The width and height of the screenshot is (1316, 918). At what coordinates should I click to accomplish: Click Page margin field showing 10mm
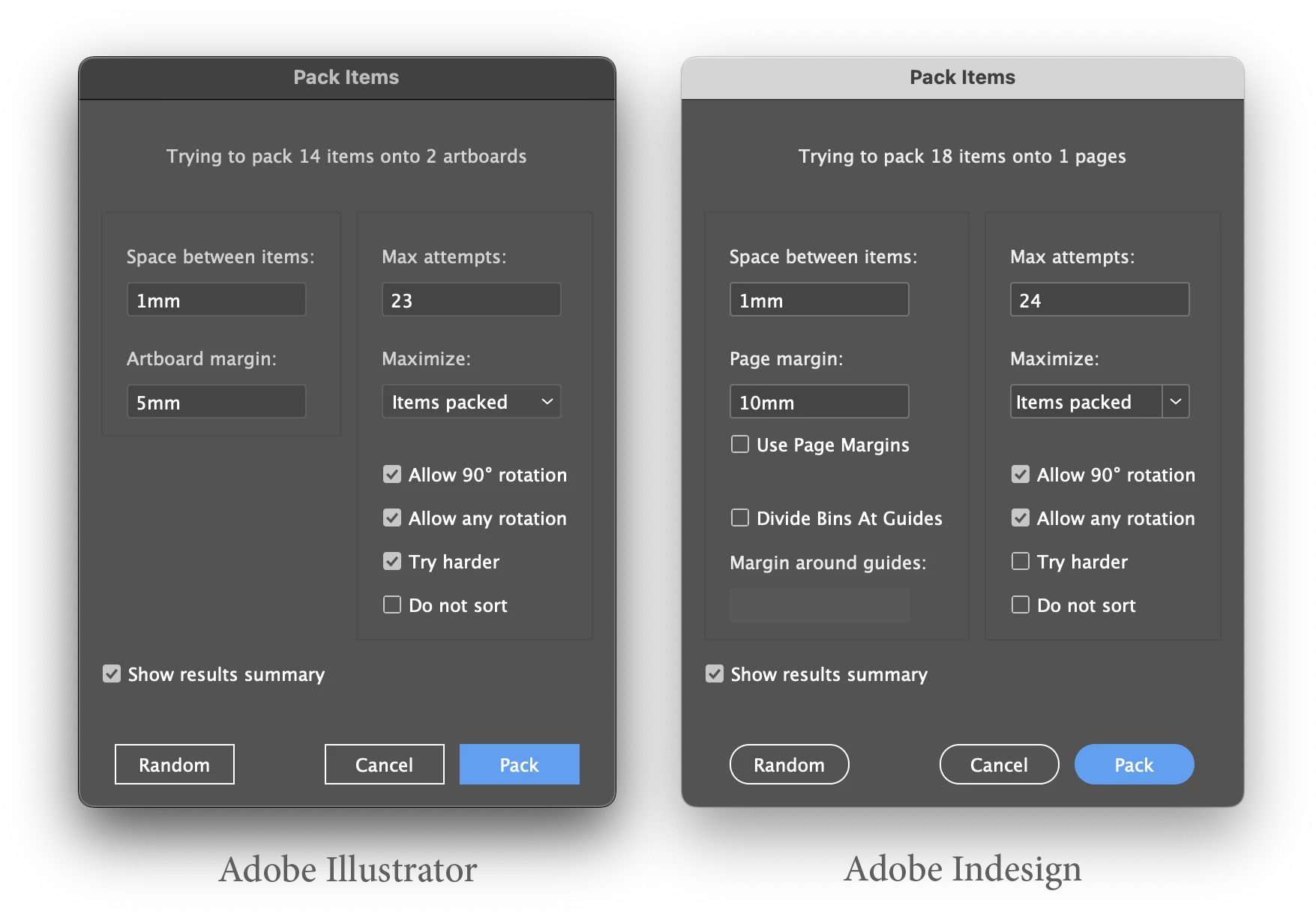[820, 401]
